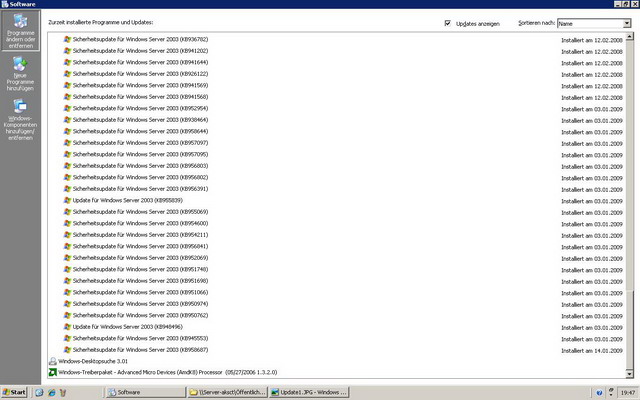Click the install date in the KB952954 row
Viewport: 640px width, 400px height.
592,109
